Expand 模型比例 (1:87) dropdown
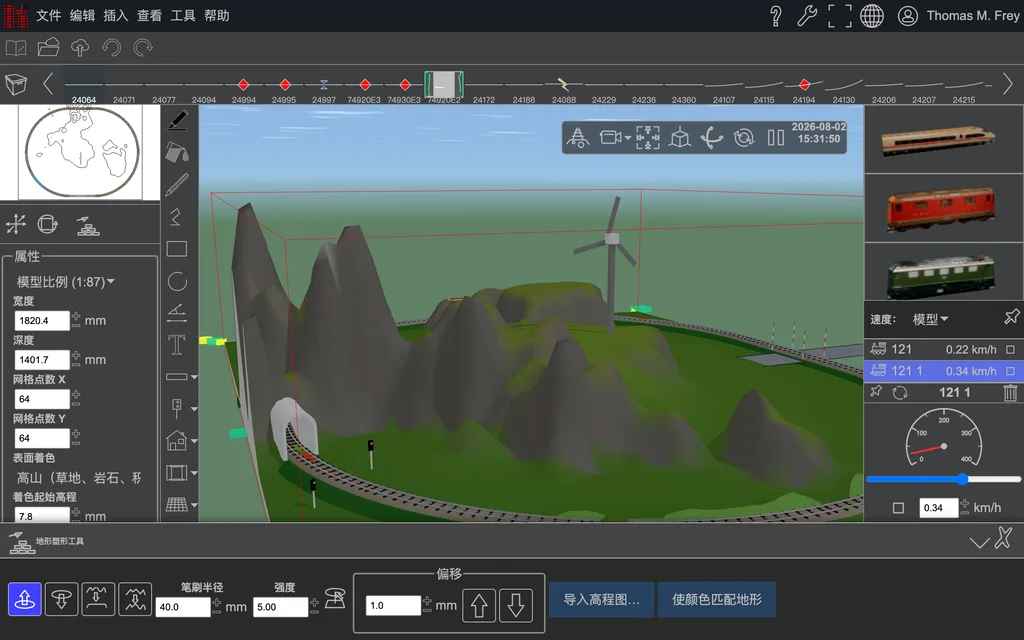 65,281
